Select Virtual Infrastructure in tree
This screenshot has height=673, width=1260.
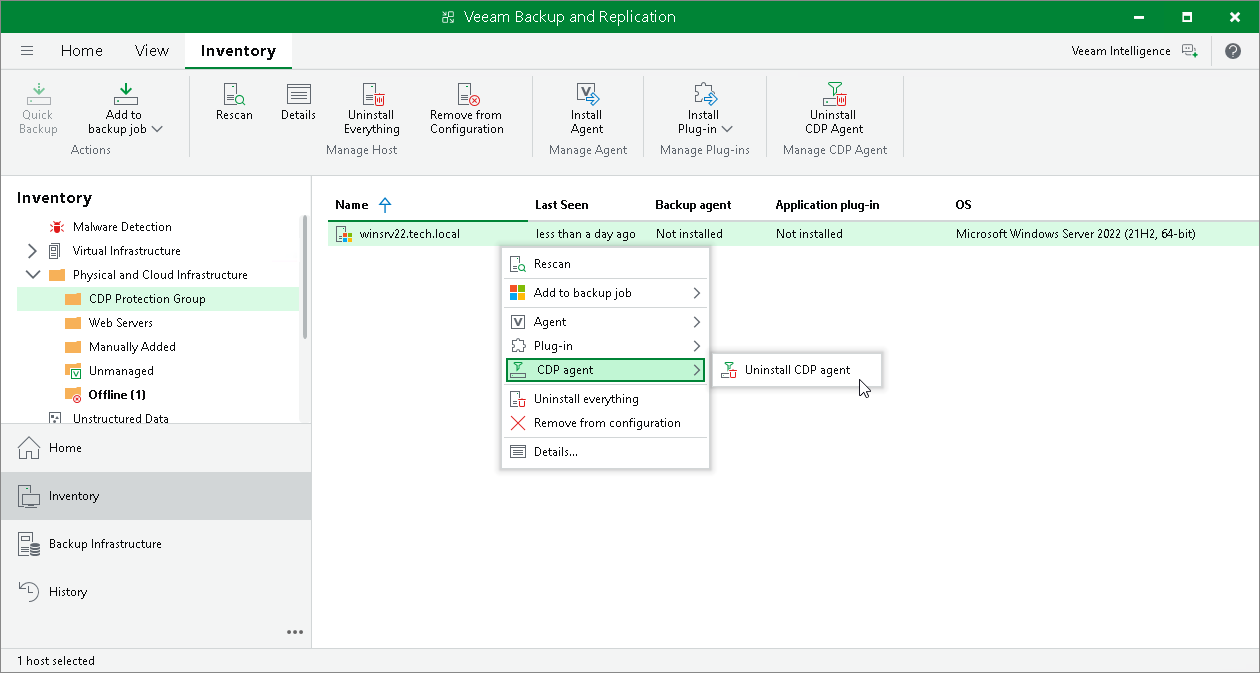tap(127, 251)
